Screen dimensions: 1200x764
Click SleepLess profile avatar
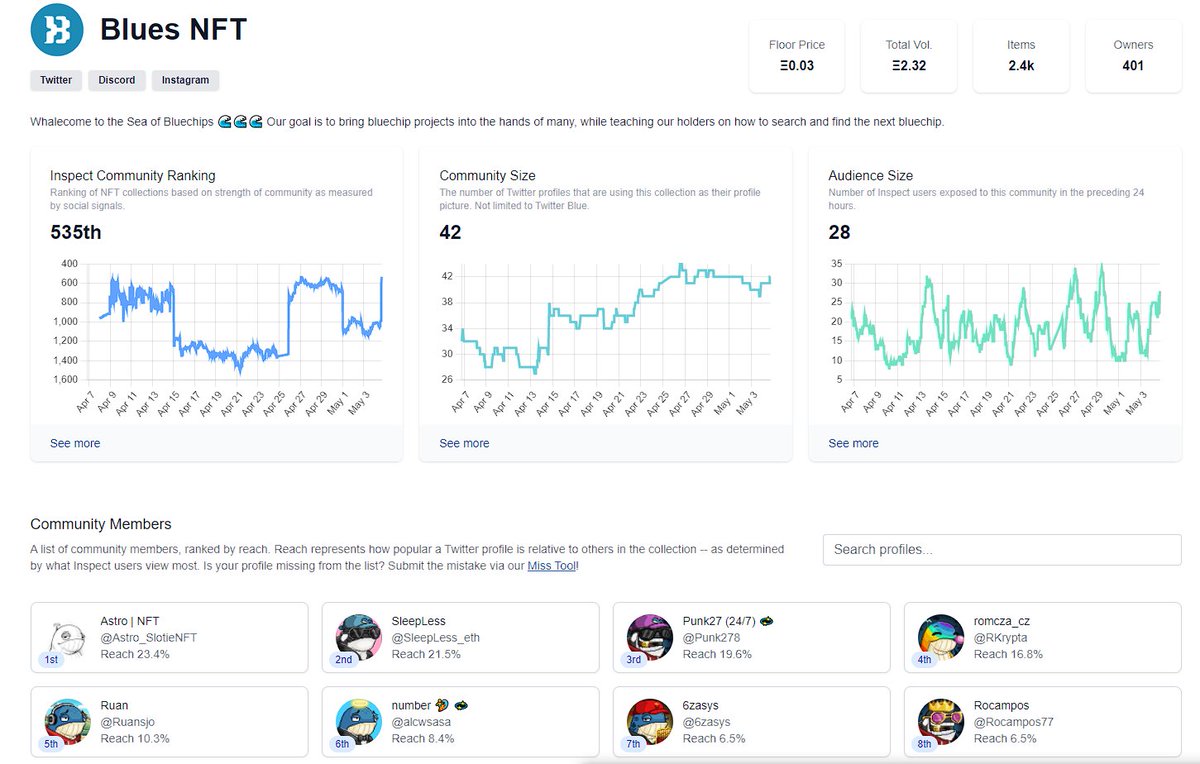click(x=358, y=636)
